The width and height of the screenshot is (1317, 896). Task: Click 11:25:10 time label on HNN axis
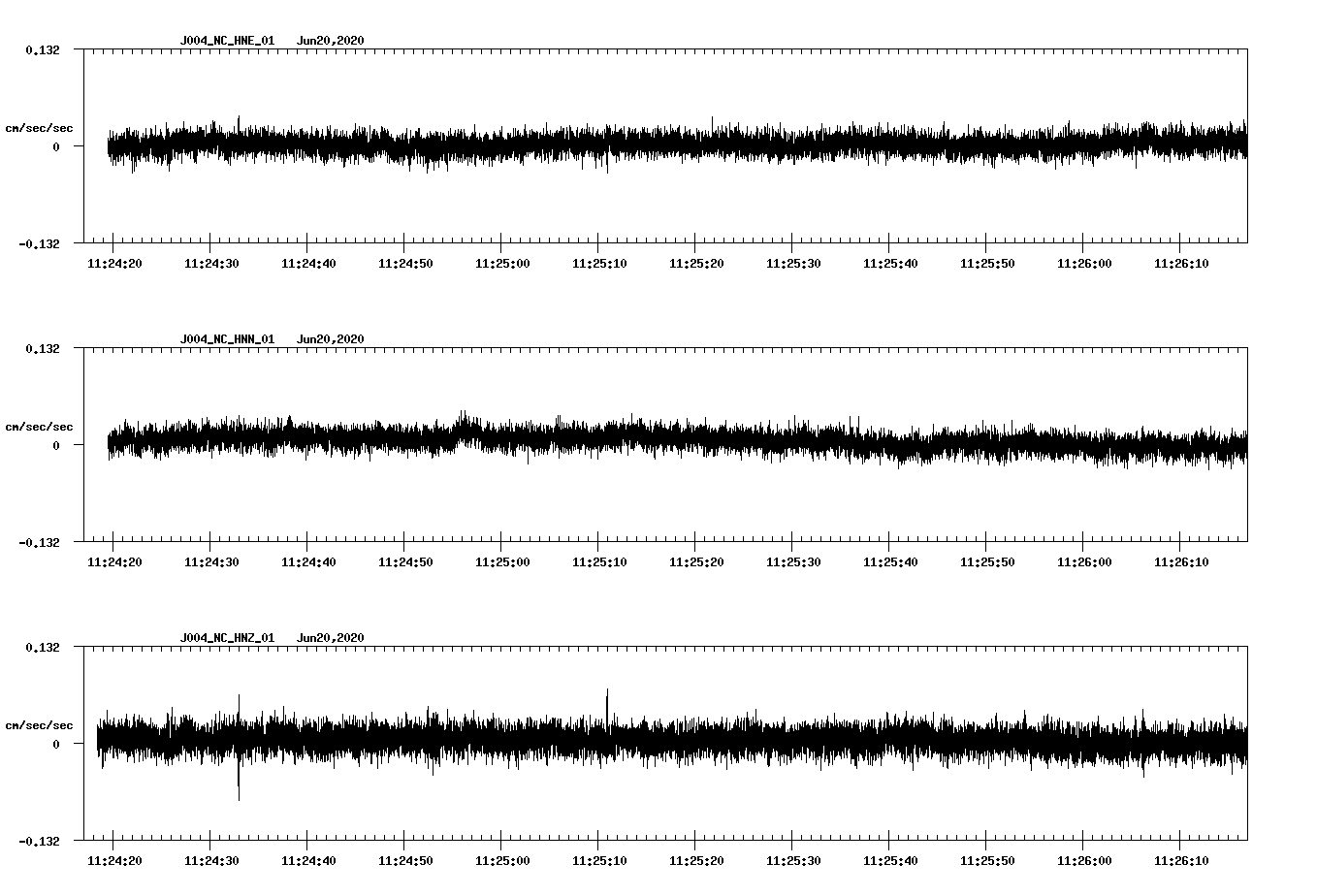click(x=599, y=562)
